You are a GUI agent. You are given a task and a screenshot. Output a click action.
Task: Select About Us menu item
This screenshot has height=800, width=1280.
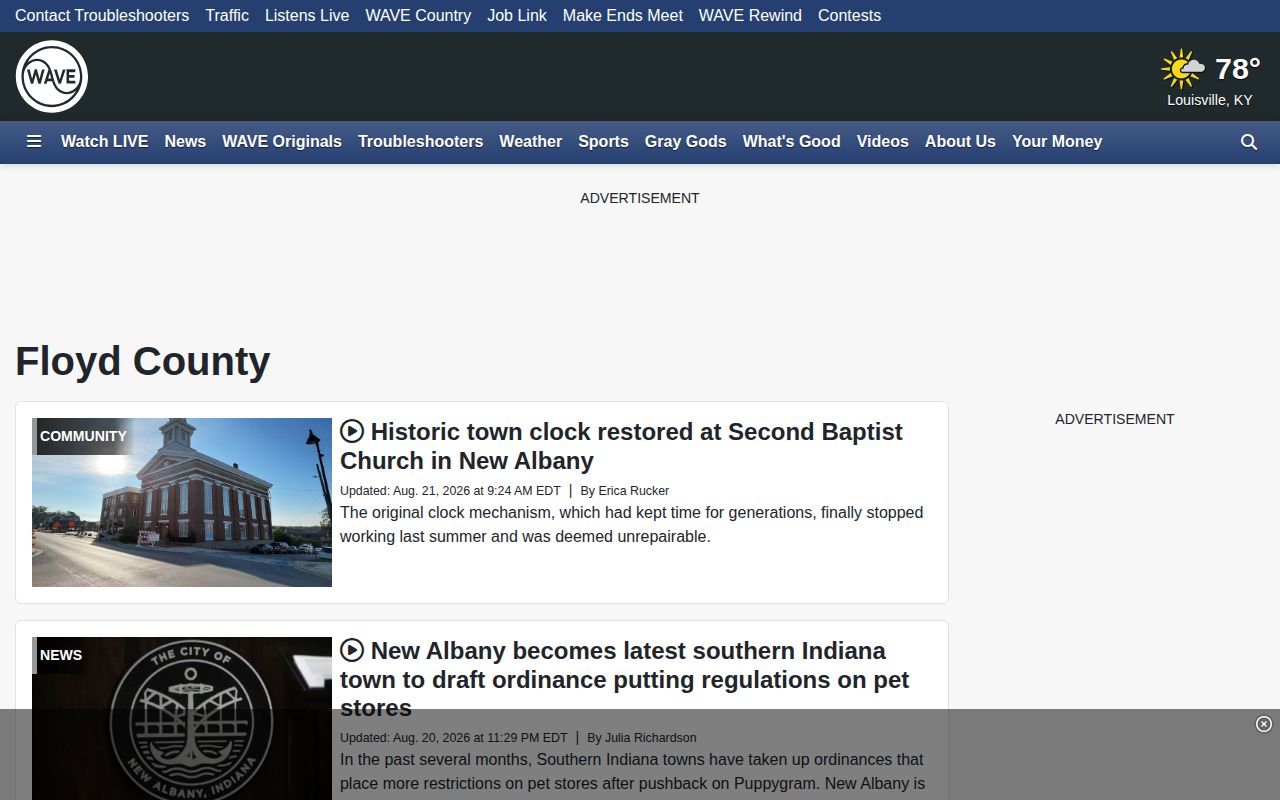[x=960, y=142]
